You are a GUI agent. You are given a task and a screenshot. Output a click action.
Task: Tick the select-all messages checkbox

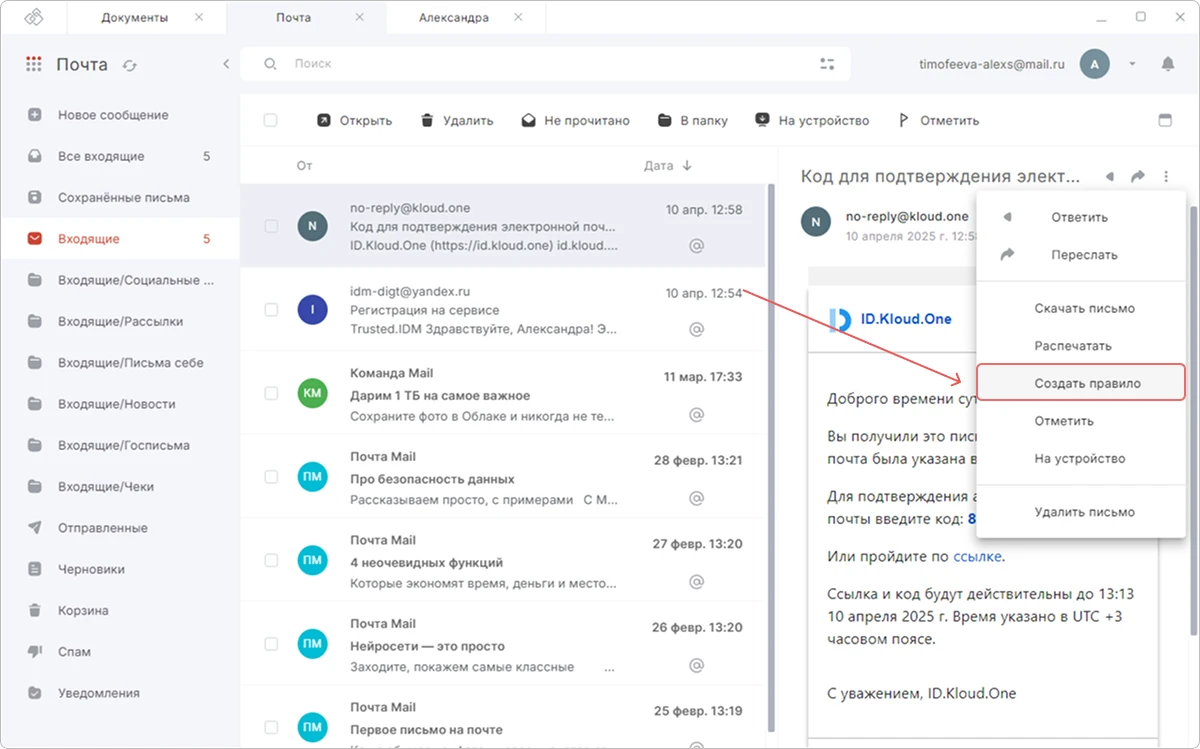coord(270,120)
